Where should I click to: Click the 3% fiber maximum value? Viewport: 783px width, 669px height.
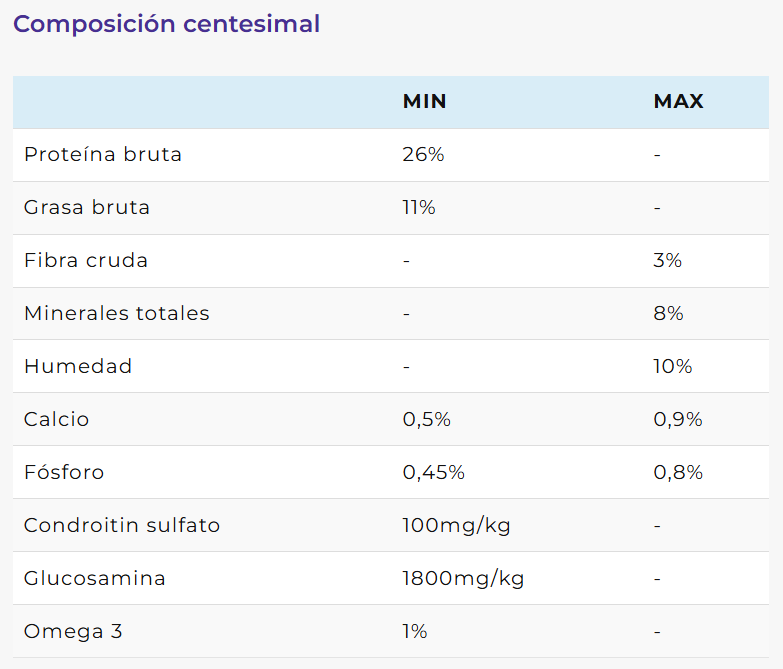click(x=667, y=261)
